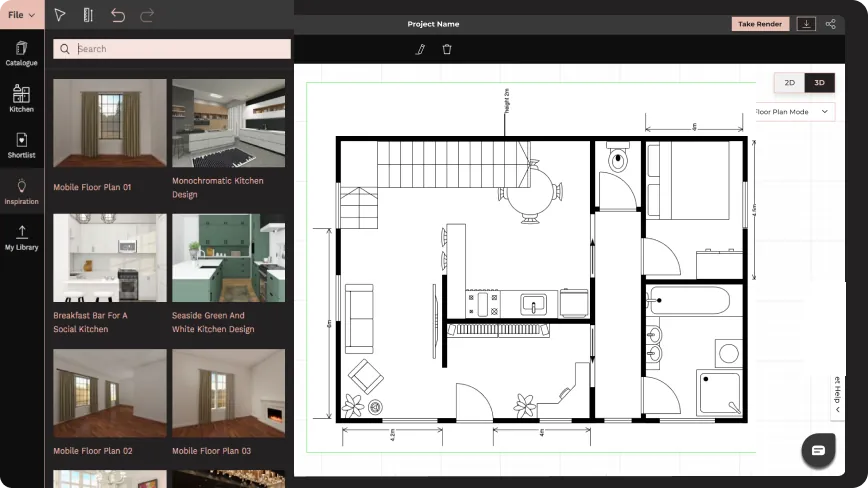Open the My Library panel

[x=22, y=238]
